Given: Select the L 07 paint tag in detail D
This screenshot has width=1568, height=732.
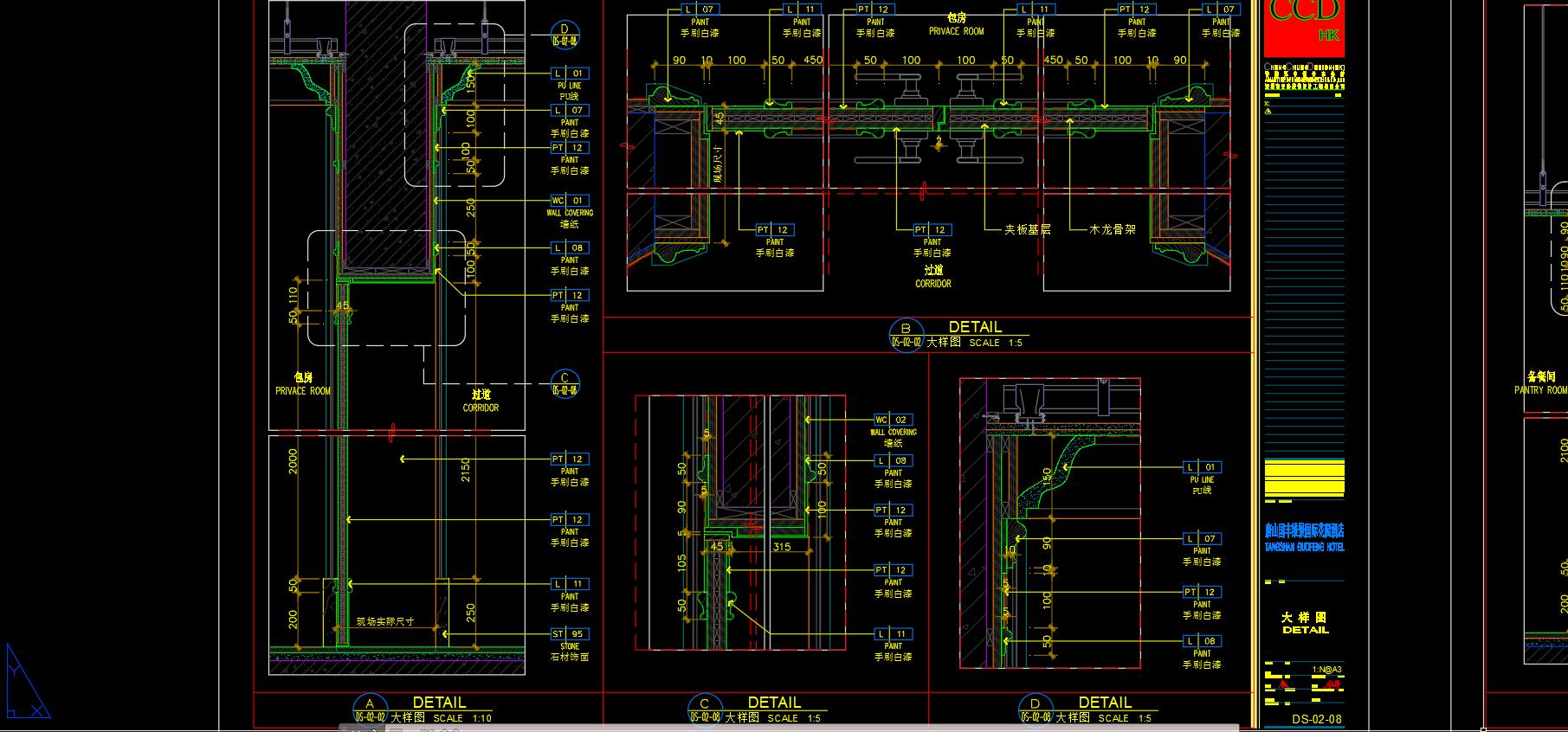Looking at the screenshot, I should [x=1202, y=538].
